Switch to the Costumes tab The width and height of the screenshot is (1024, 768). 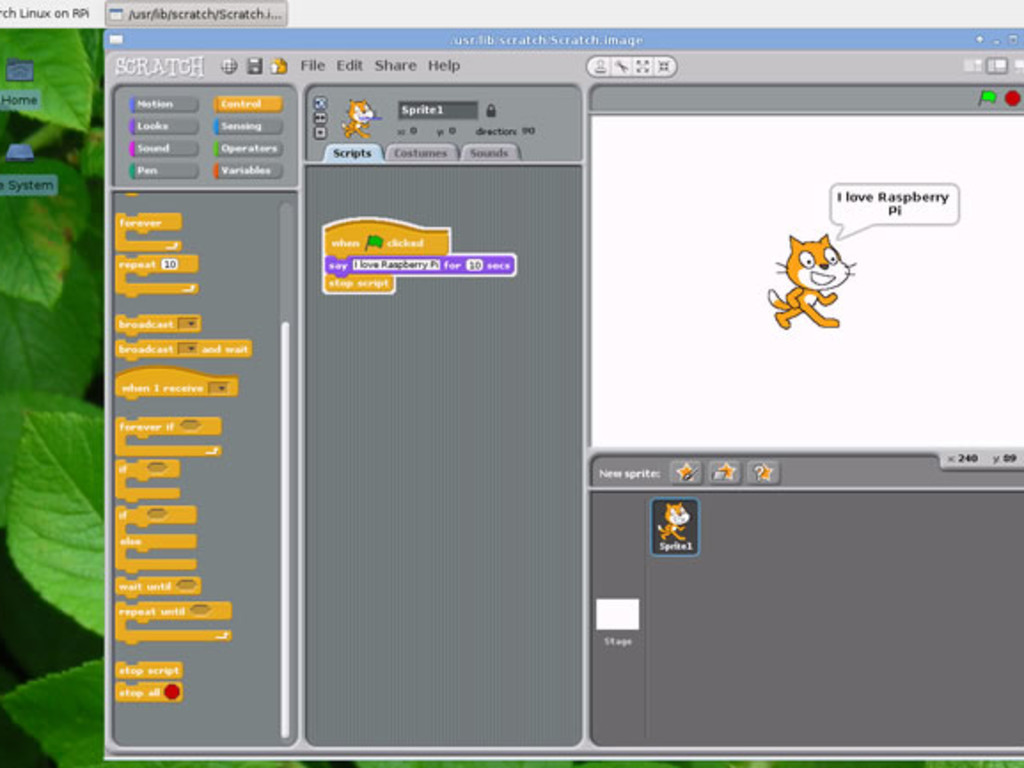point(420,153)
